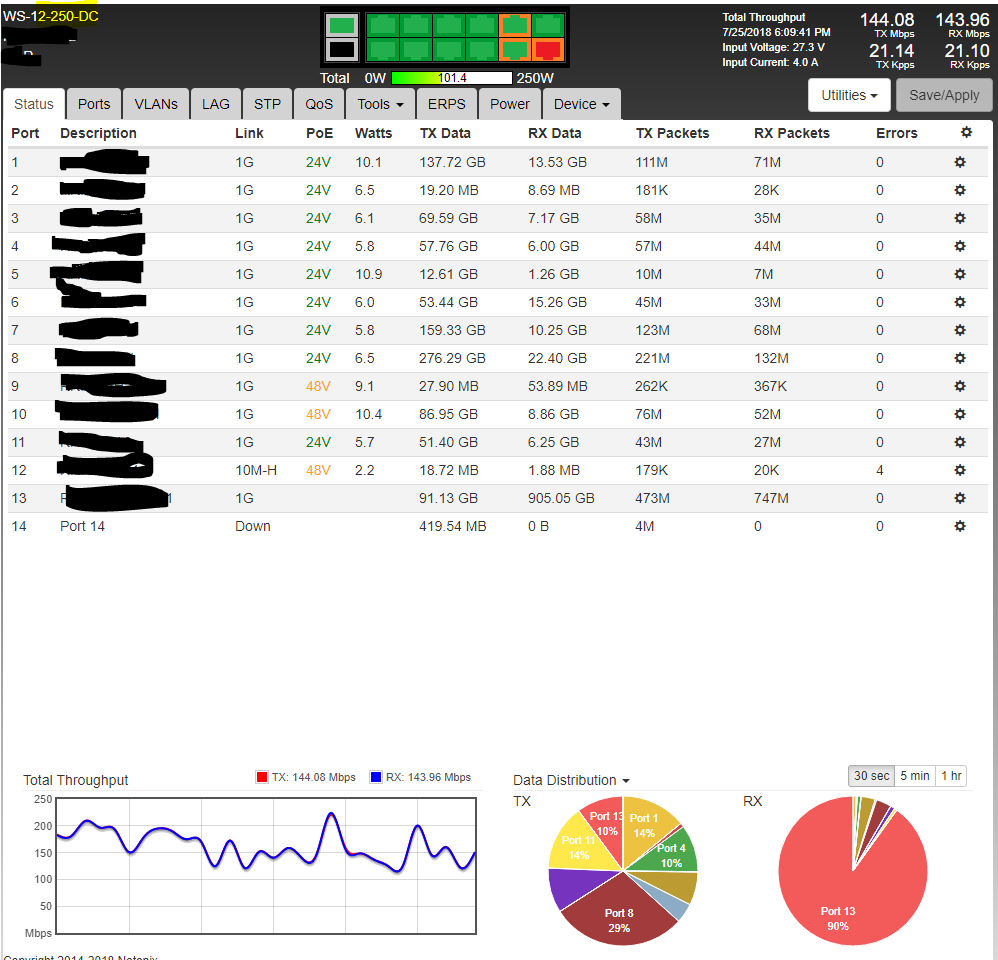Click the Save/Apply button

coord(944,96)
